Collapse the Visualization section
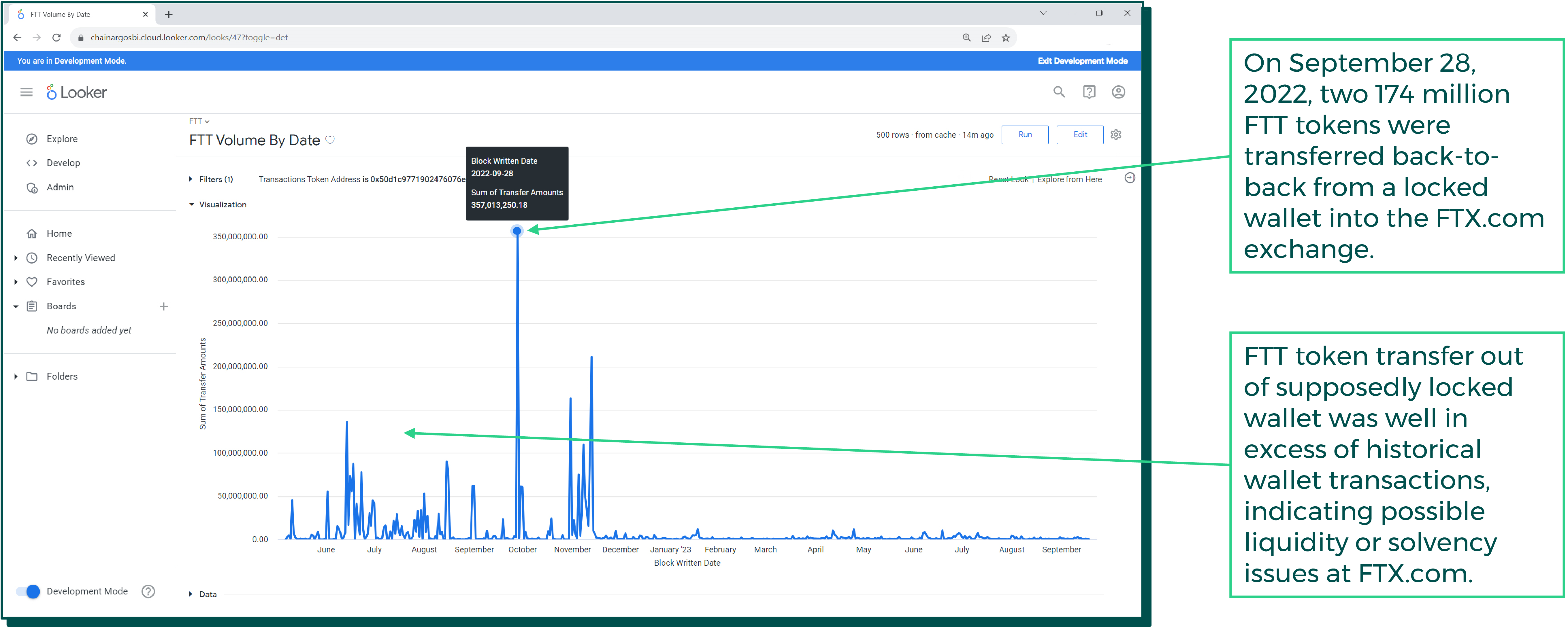This screenshot has width=1568, height=627. [191, 204]
